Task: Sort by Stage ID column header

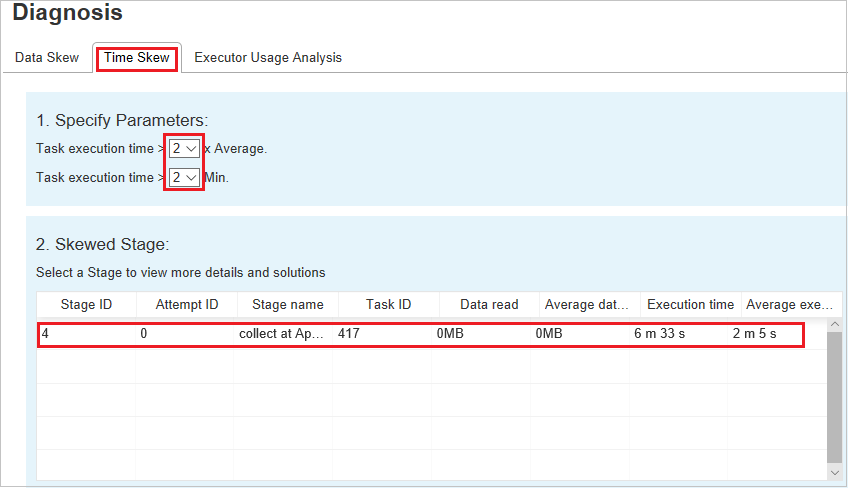Action: (x=85, y=305)
